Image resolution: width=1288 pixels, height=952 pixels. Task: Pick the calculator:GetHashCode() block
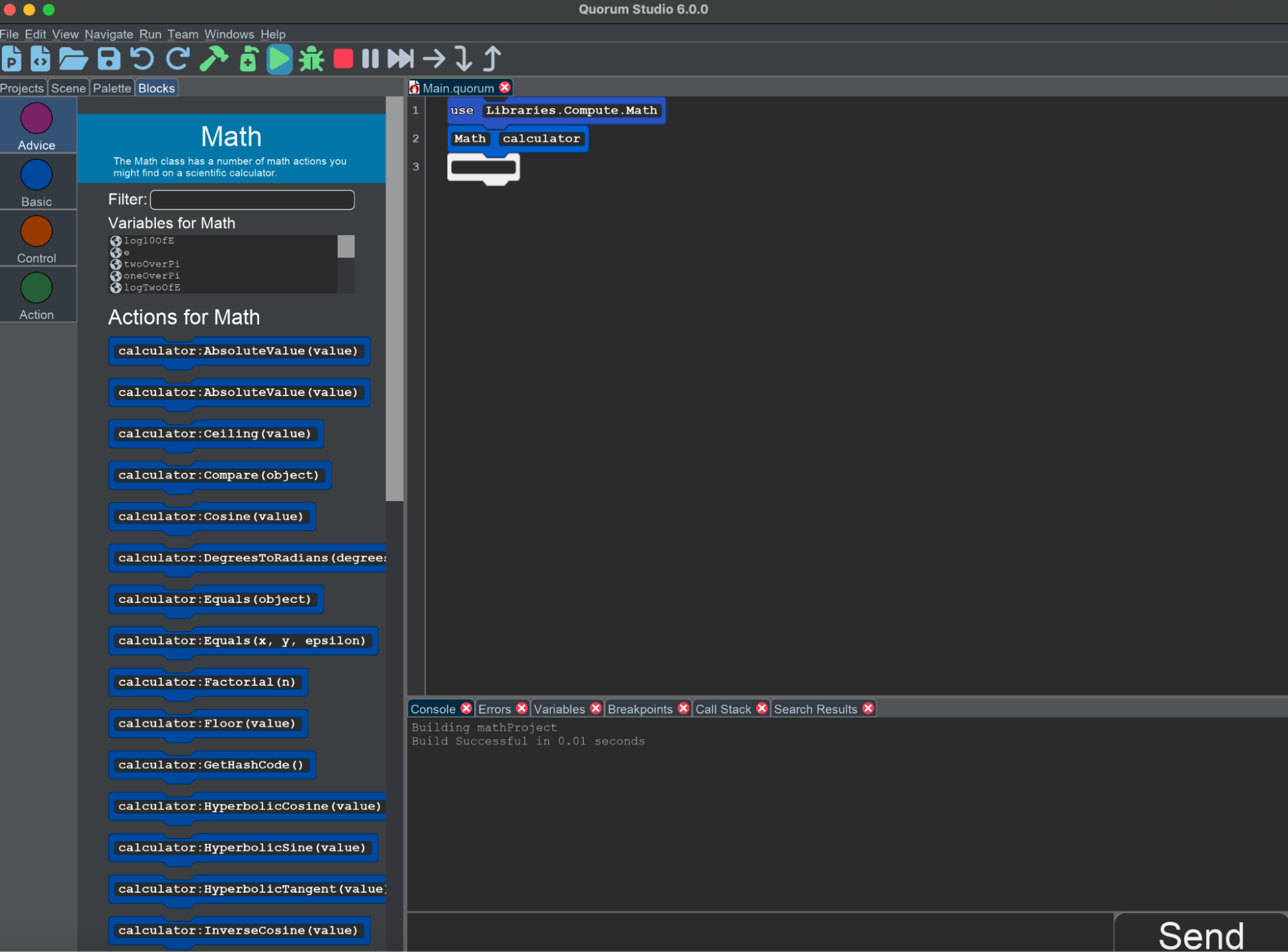pos(212,765)
